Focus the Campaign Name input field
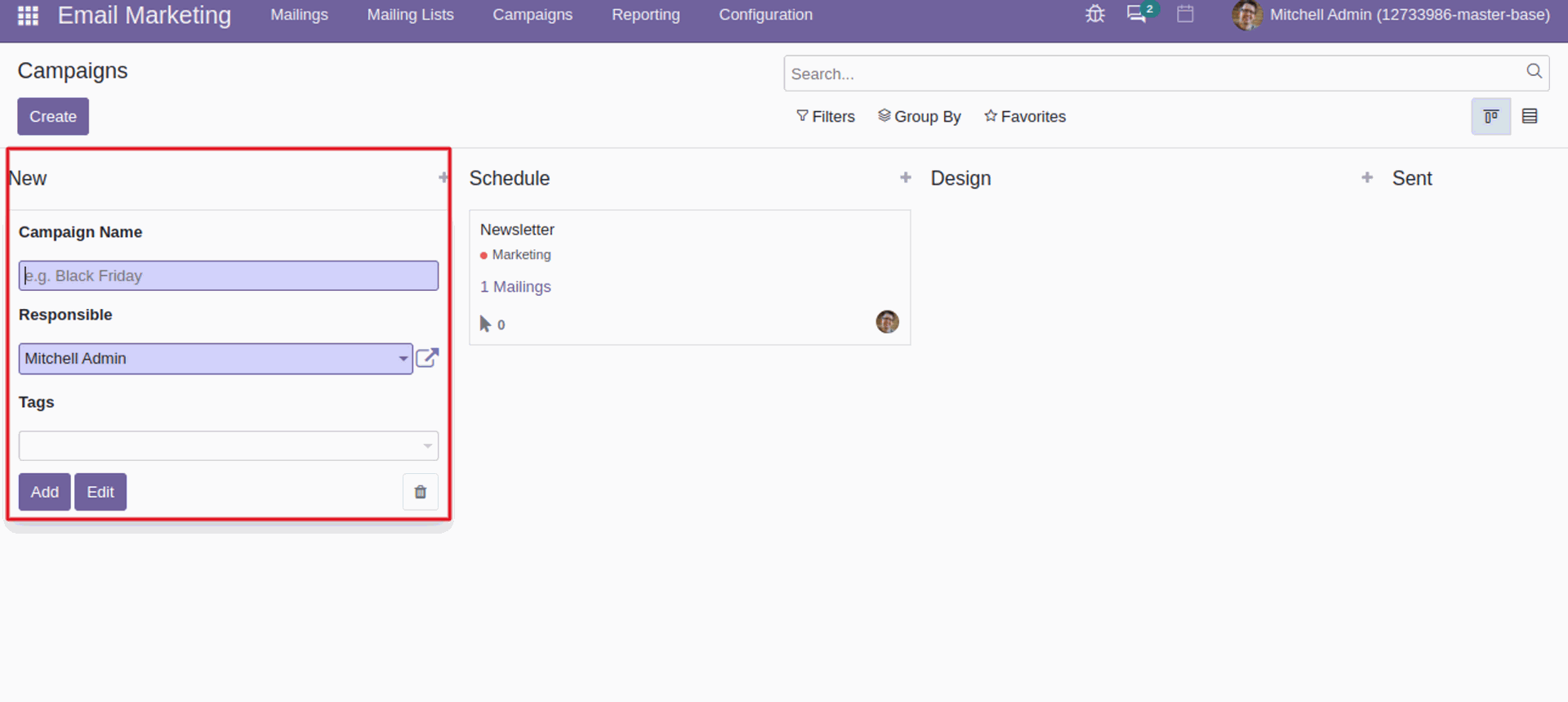The image size is (1568, 702). 229,275
